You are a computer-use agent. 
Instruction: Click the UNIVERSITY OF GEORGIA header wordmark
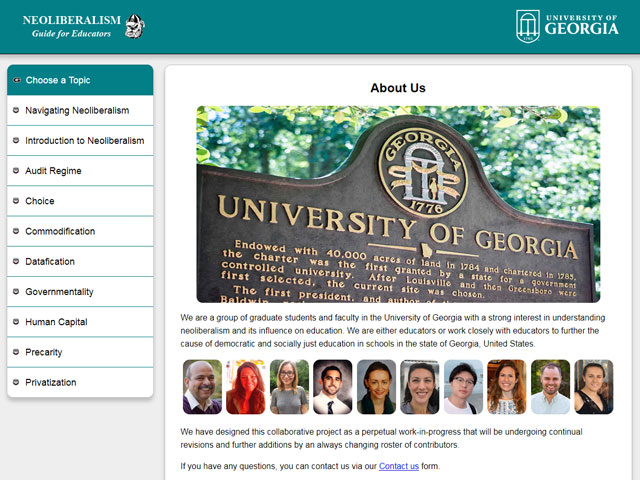coord(582,25)
